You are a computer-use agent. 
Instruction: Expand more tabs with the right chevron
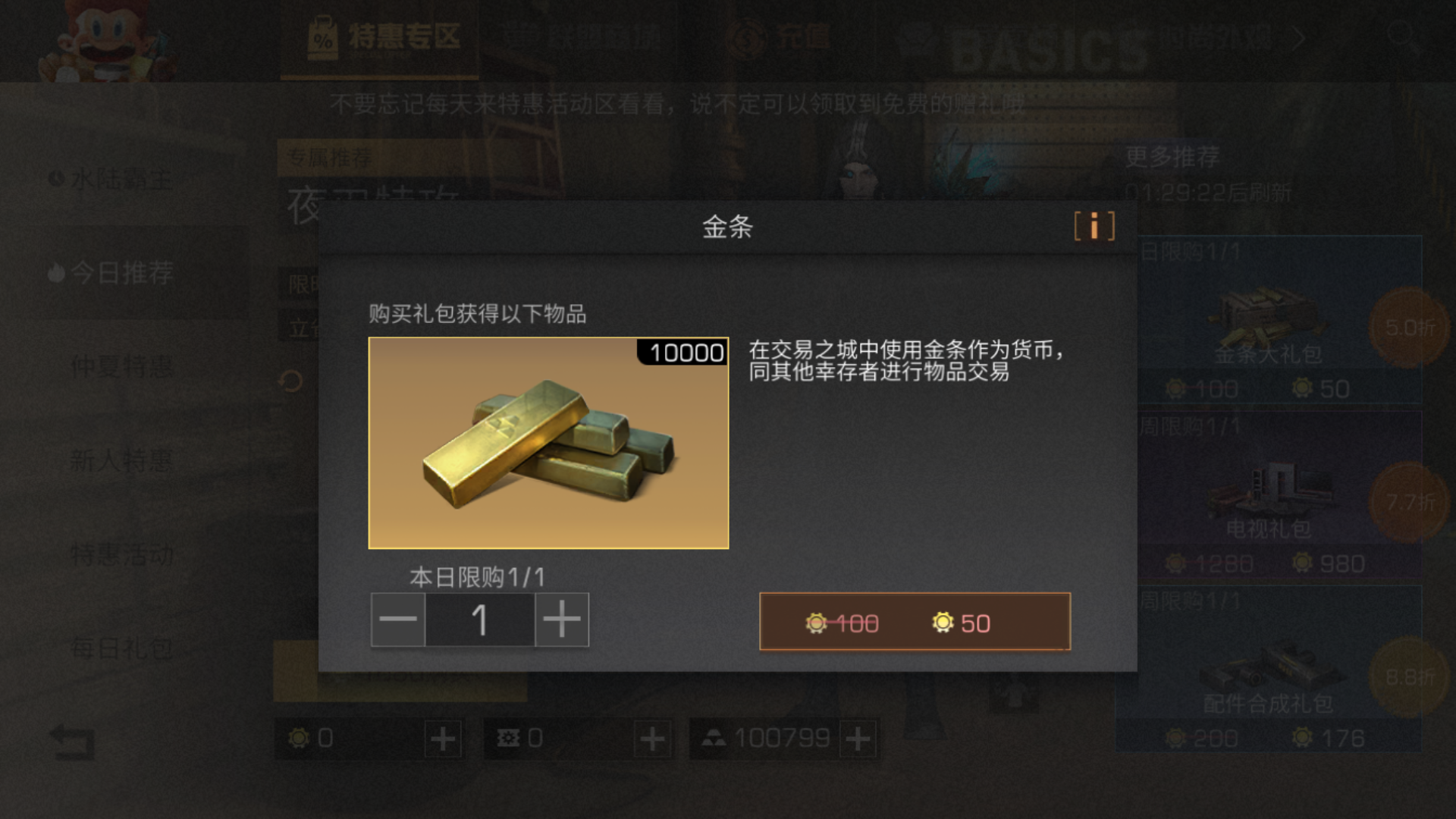click(x=1298, y=38)
